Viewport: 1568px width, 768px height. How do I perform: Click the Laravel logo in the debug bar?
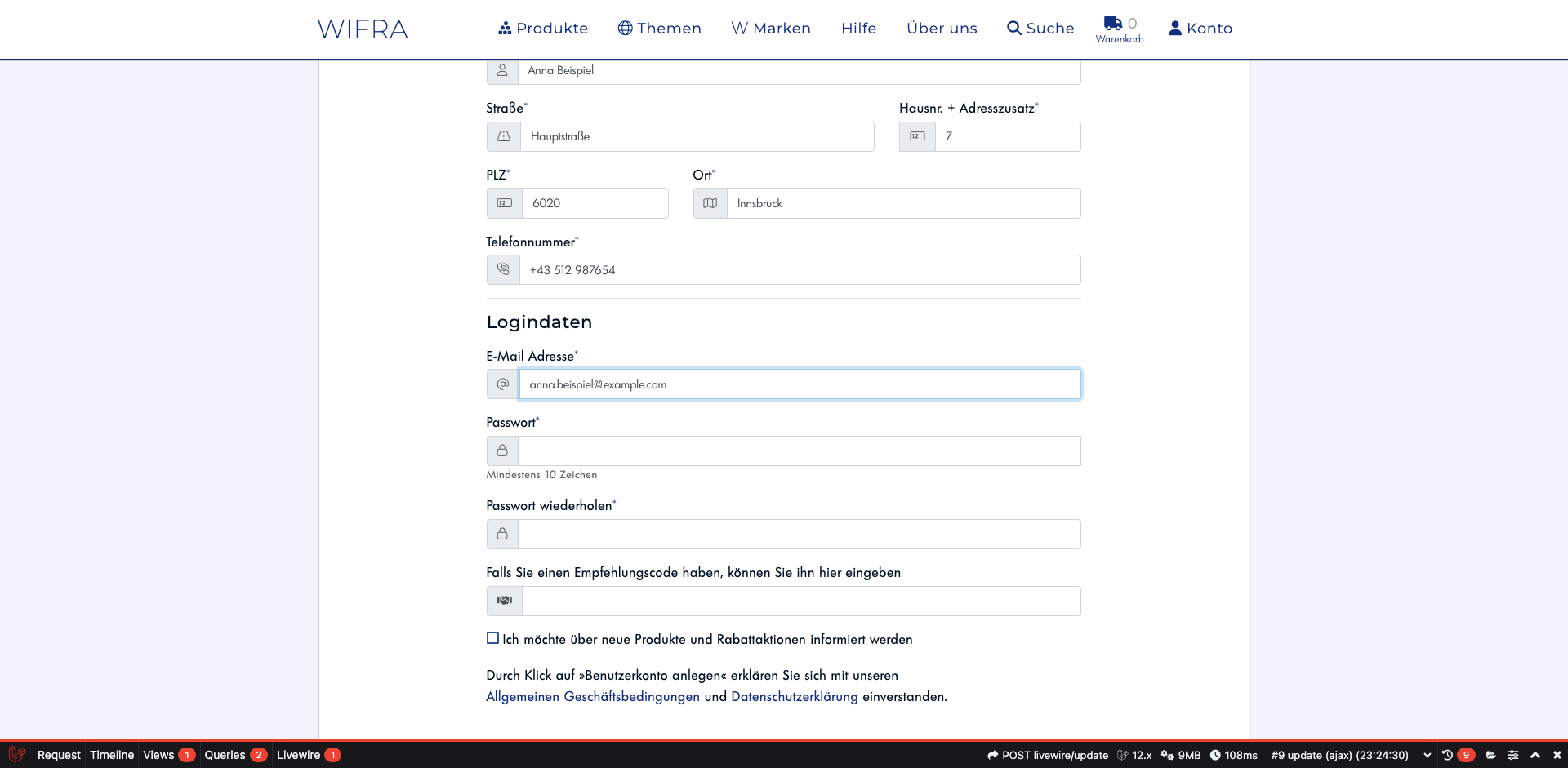pos(16,755)
